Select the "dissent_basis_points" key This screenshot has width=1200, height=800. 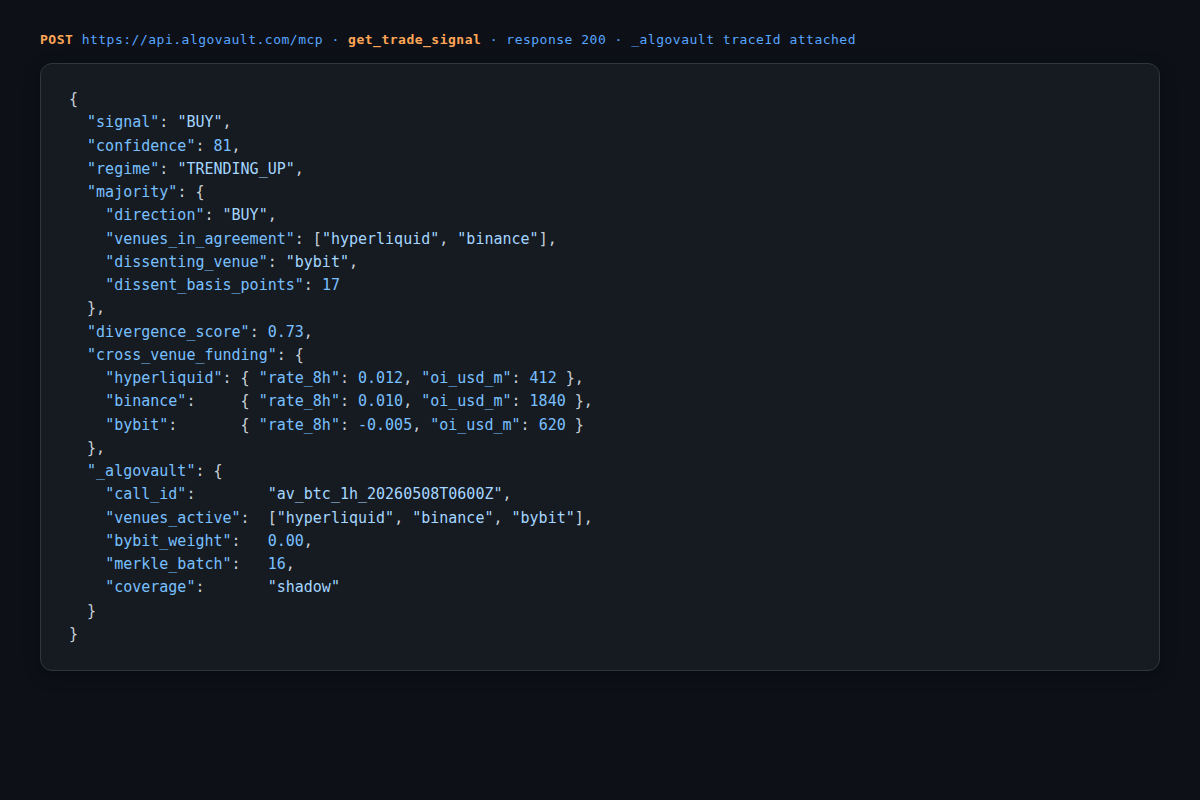205,285
